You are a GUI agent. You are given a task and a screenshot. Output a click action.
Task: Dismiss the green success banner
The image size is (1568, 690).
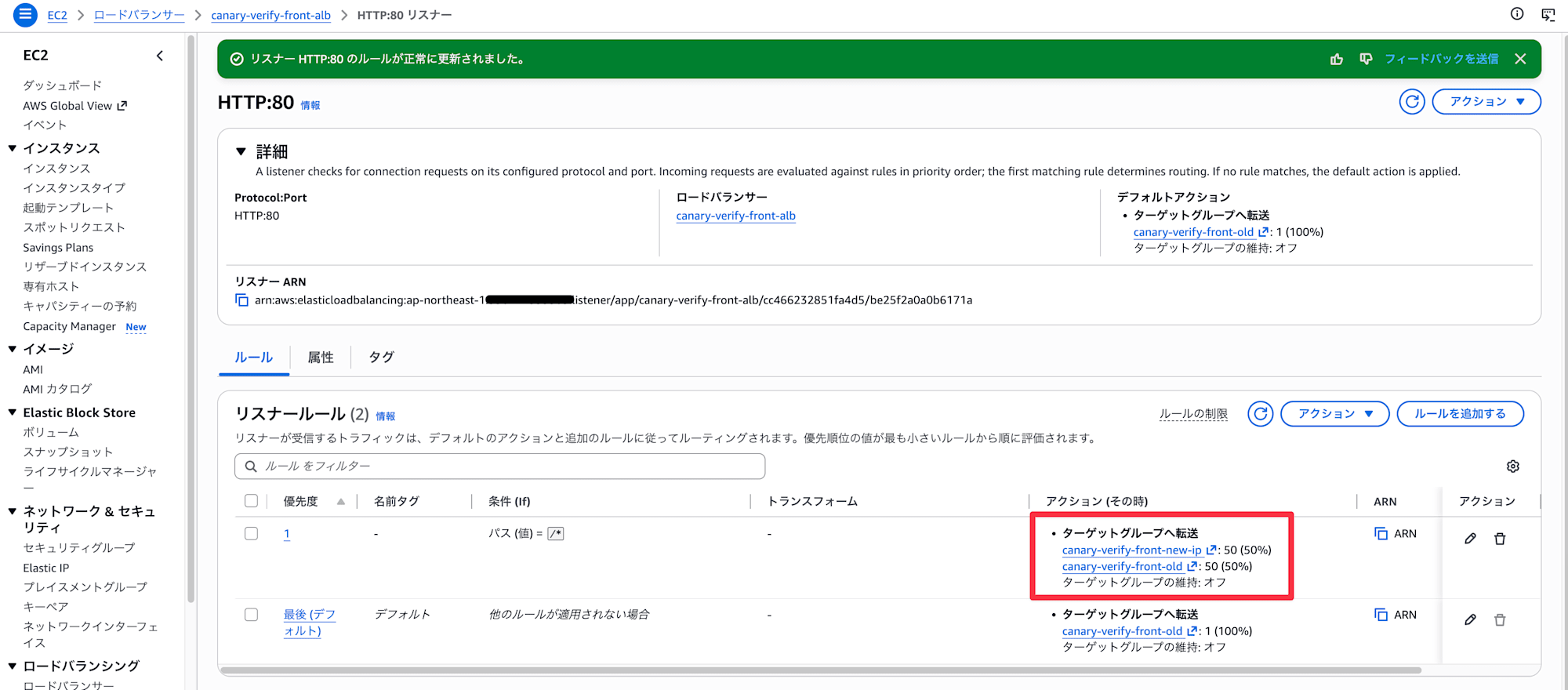pyautogui.click(x=1520, y=59)
